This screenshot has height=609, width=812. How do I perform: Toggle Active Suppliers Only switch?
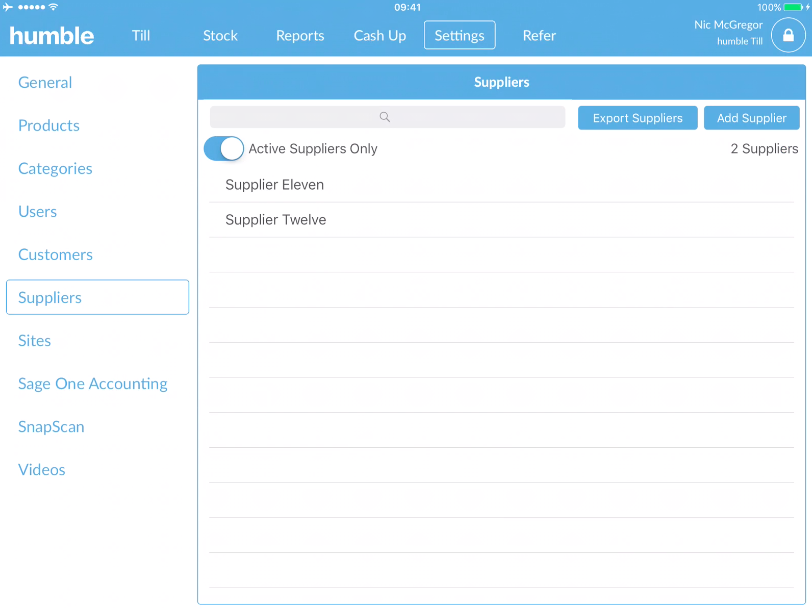(x=224, y=149)
